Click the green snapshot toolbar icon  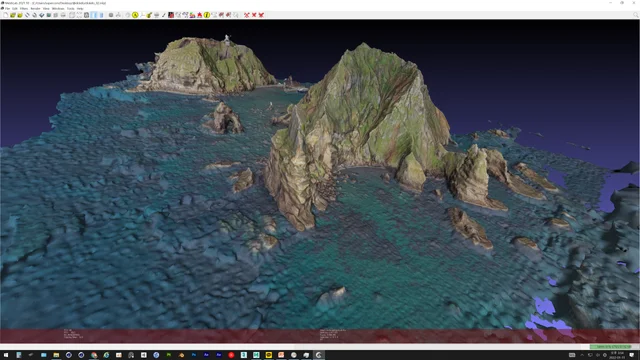[49, 15]
